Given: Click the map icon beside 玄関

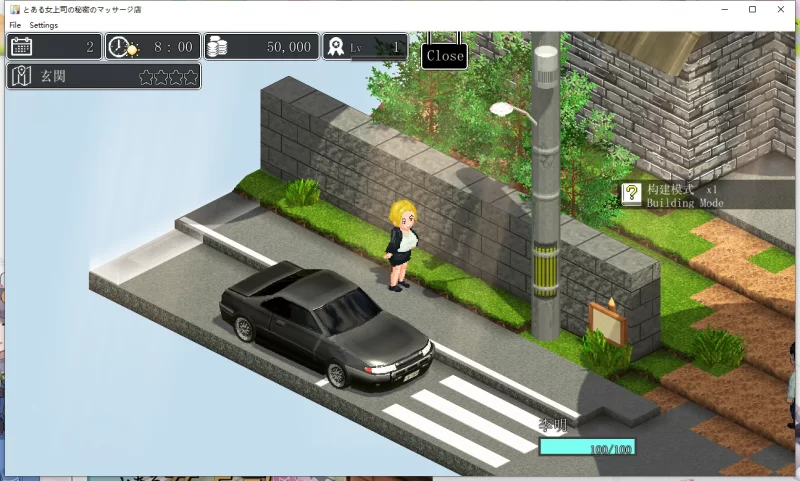Looking at the screenshot, I should point(21,77).
